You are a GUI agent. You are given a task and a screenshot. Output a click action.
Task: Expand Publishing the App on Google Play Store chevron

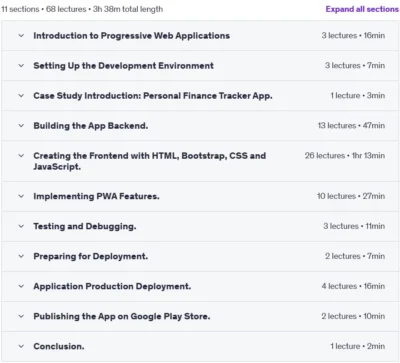tap(21, 316)
